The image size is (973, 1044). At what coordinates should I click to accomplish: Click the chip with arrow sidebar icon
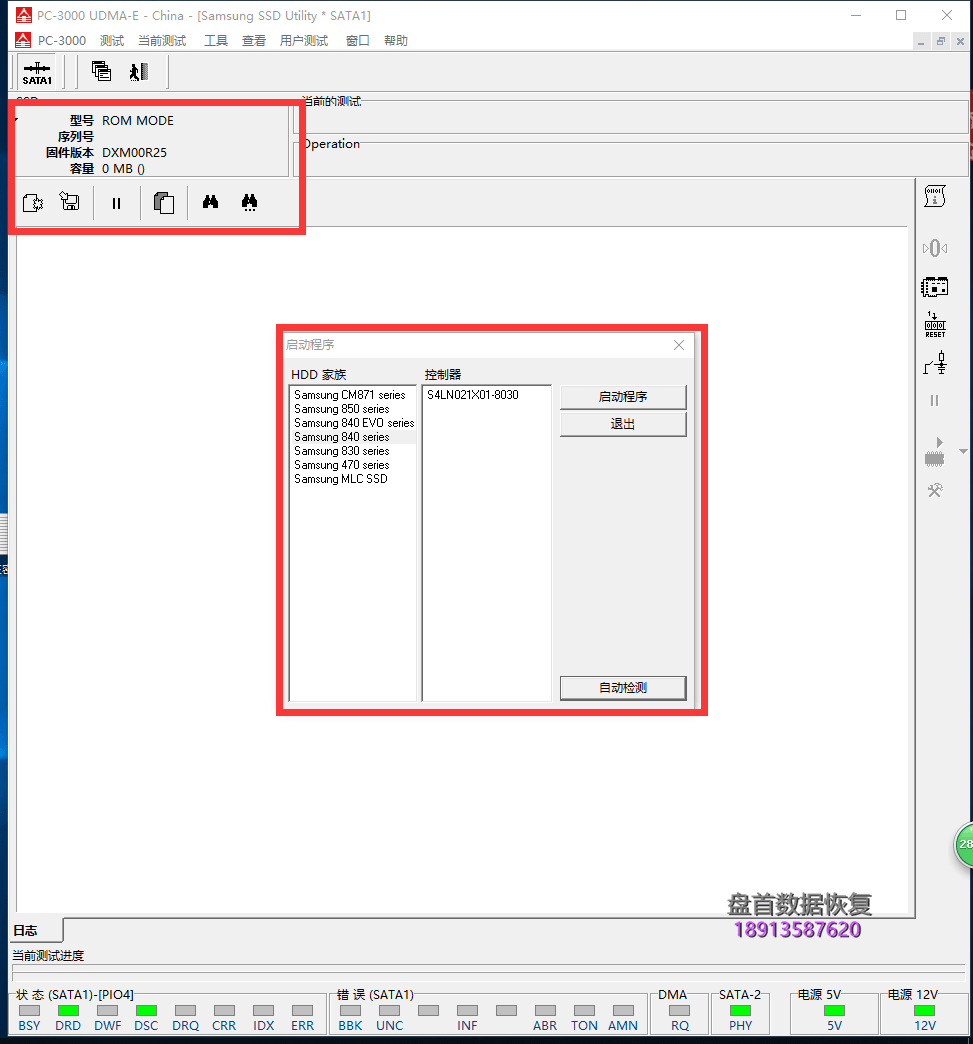click(x=934, y=452)
